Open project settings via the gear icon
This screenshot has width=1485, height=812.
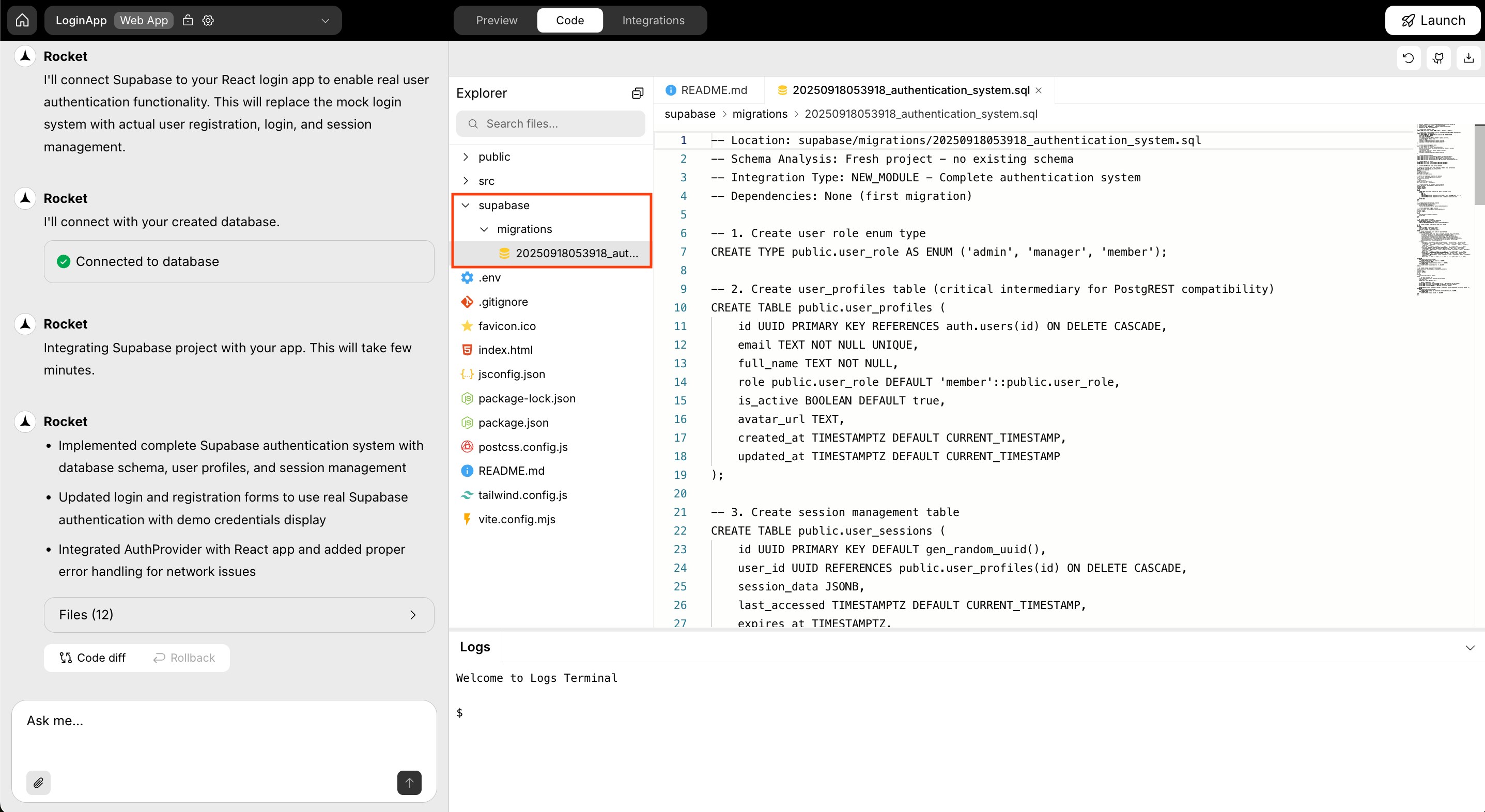(x=208, y=20)
